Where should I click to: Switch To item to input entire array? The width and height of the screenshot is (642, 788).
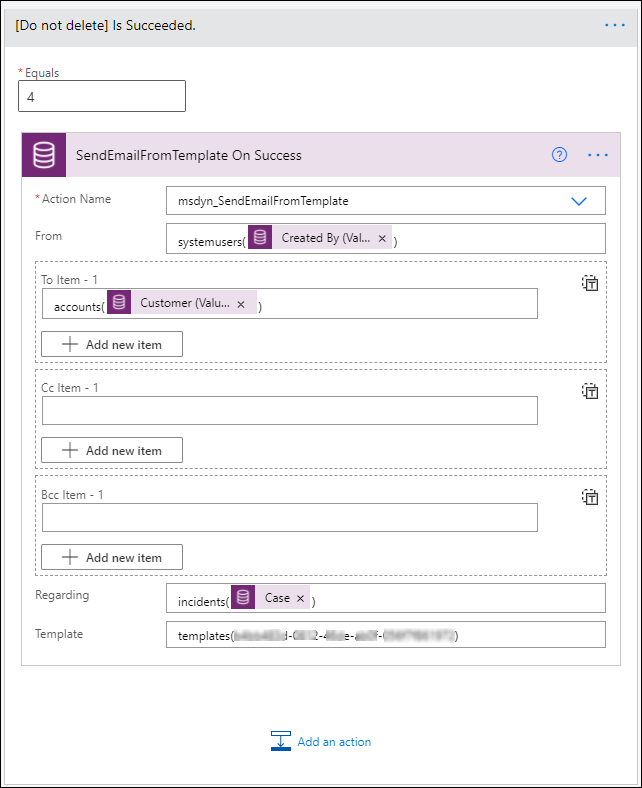pyautogui.click(x=590, y=283)
